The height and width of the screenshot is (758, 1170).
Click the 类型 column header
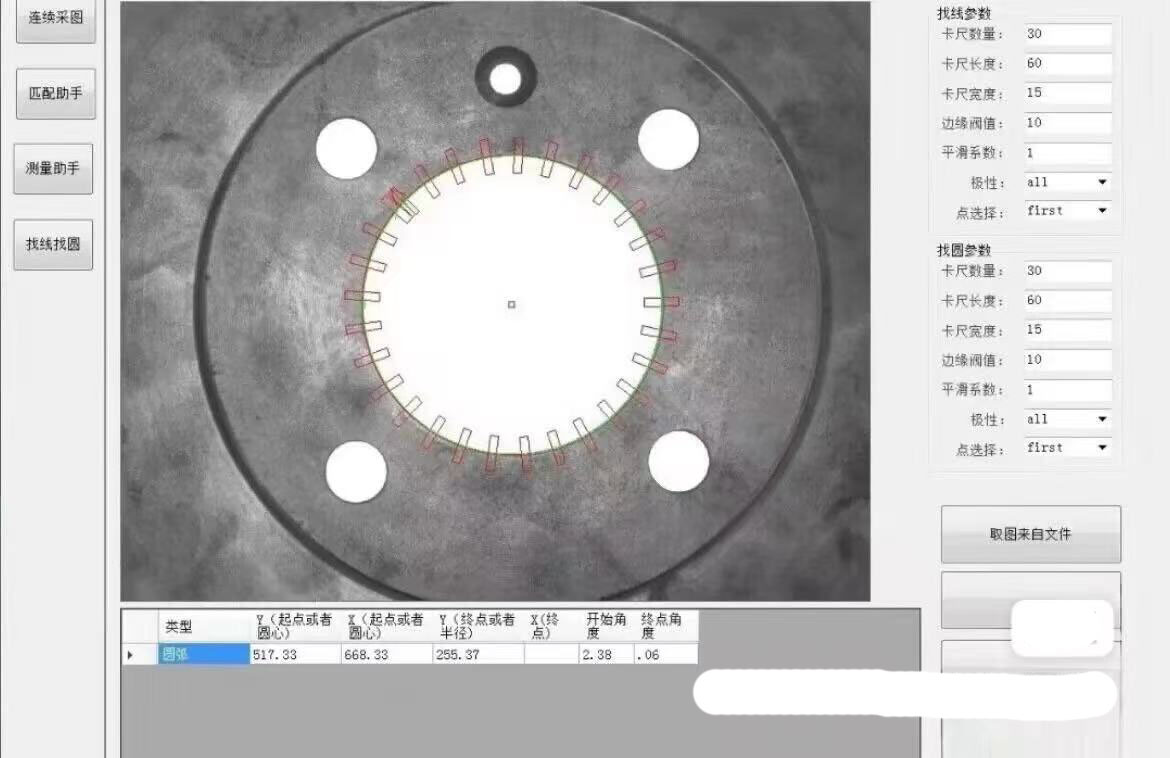203,627
